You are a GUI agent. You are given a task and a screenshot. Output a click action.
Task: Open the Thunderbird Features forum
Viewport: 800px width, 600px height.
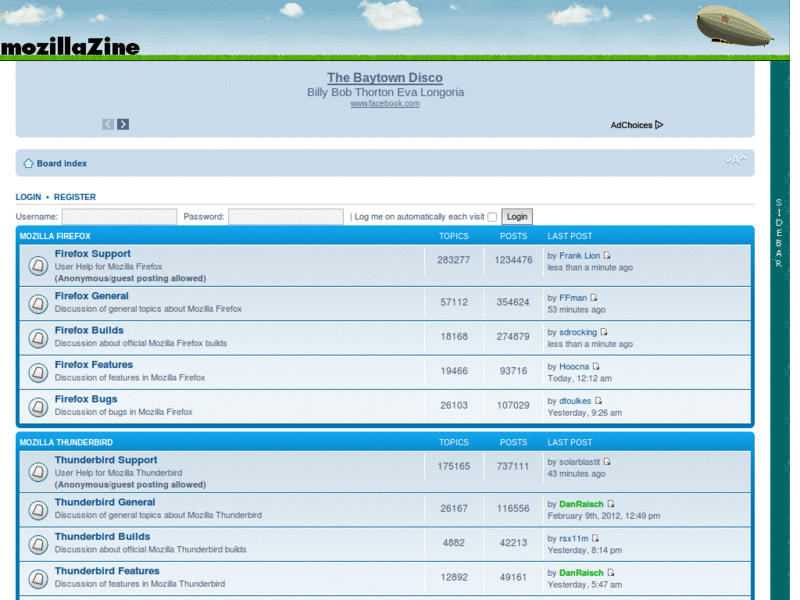[x=107, y=571]
